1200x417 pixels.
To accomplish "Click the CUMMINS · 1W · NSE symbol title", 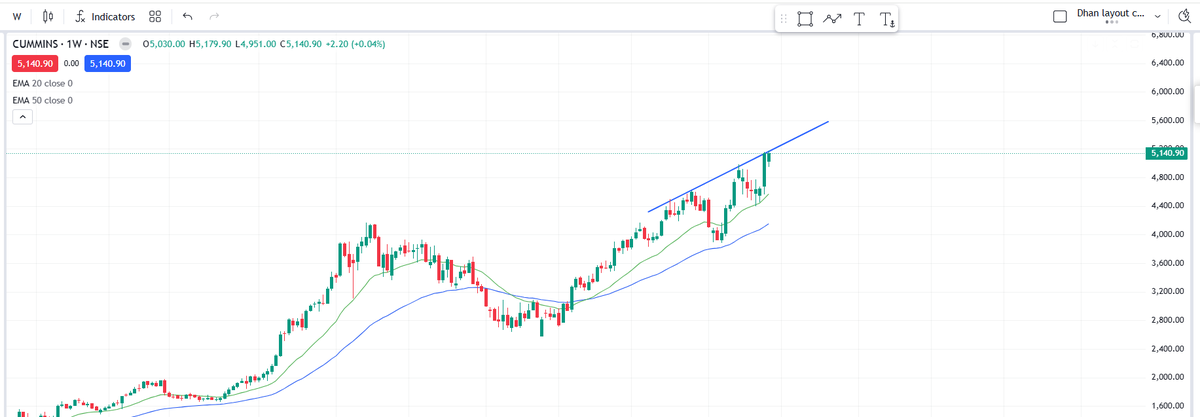I will coord(61,44).
